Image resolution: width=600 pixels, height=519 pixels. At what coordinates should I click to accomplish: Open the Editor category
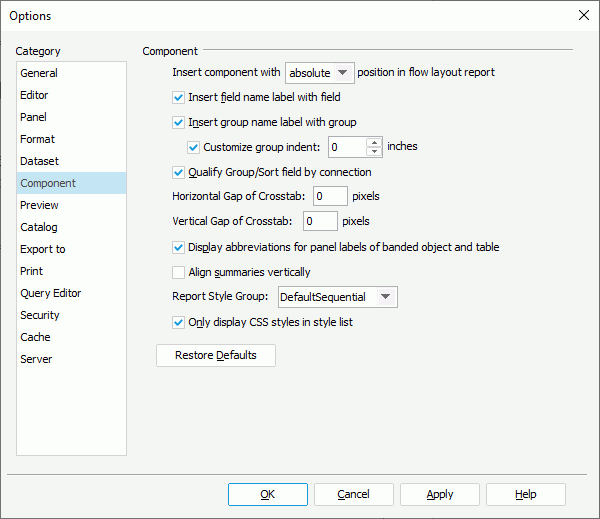pyautogui.click(x=71, y=95)
